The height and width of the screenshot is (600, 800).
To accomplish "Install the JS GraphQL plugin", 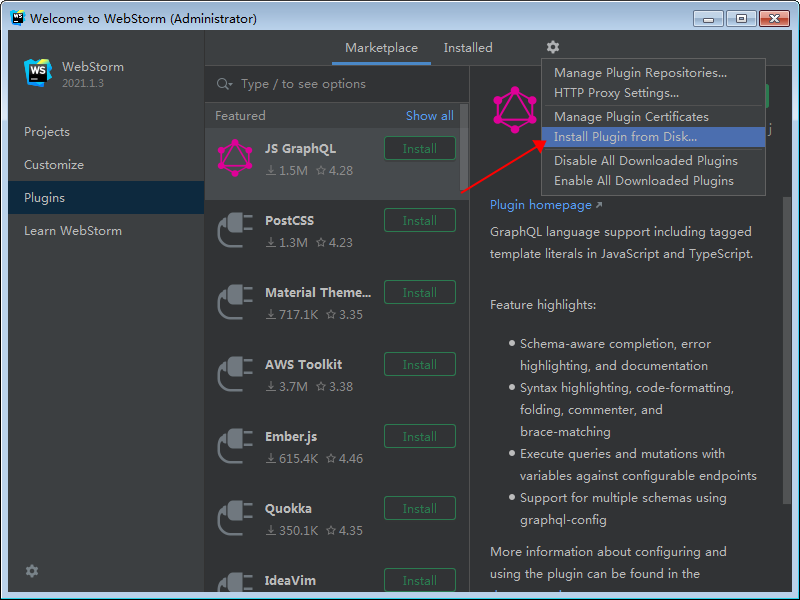I will click(419, 148).
